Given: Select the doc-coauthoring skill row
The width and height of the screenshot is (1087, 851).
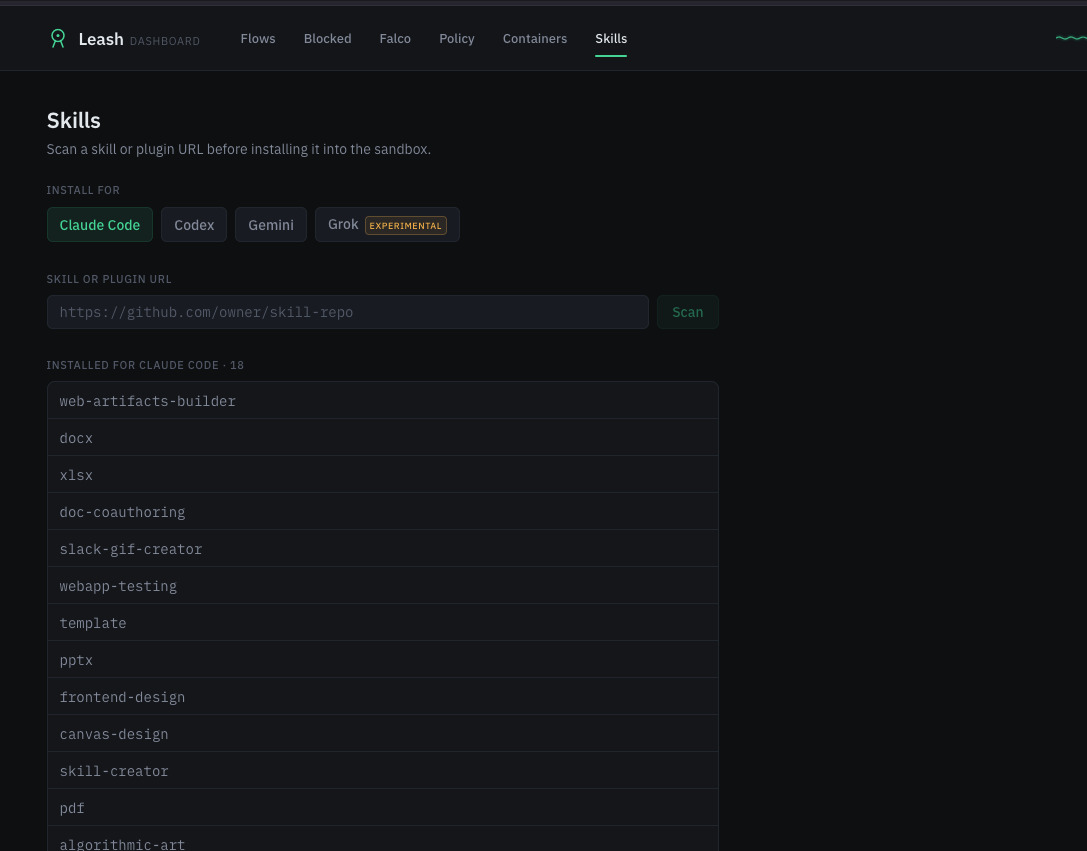Looking at the screenshot, I should click(383, 511).
